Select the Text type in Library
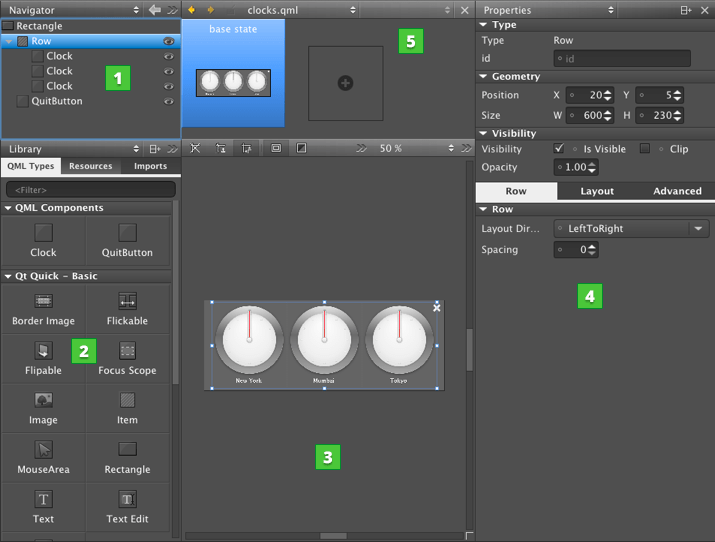Image resolution: width=715 pixels, height=542 pixels. 43,507
